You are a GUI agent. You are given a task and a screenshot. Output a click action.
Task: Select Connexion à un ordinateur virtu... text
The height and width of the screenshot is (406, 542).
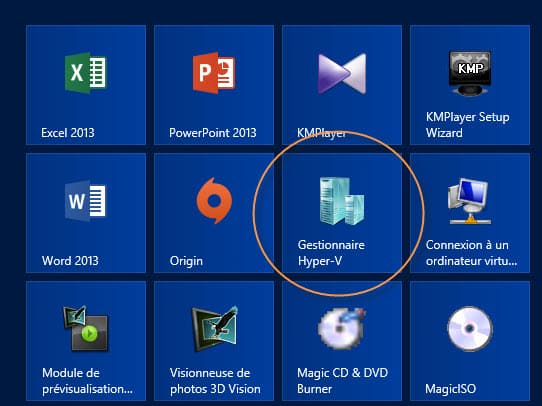tap(471, 253)
